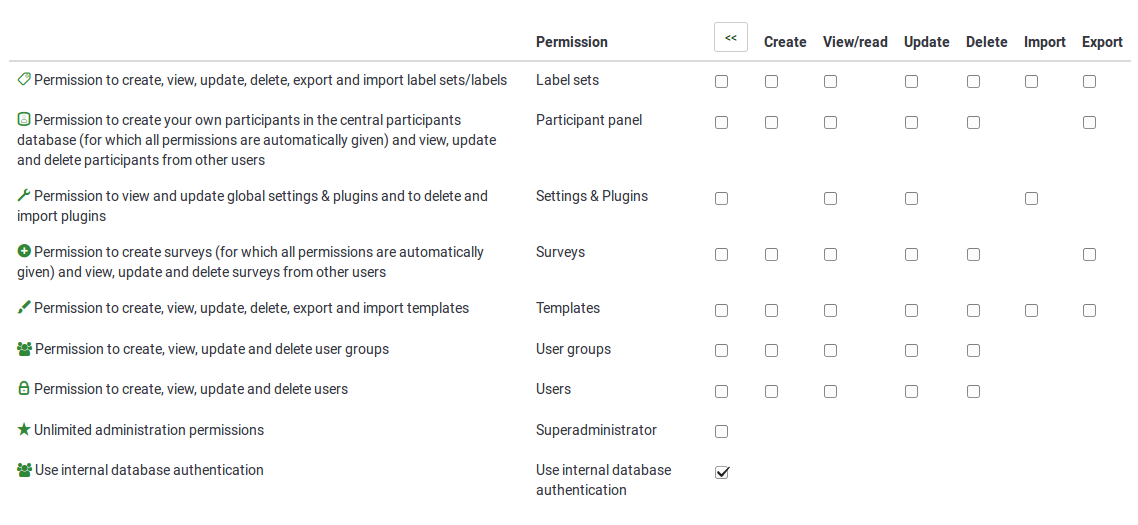1138x525 pixels.
Task: Enable Create permission for Label sets
Action: (772, 82)
